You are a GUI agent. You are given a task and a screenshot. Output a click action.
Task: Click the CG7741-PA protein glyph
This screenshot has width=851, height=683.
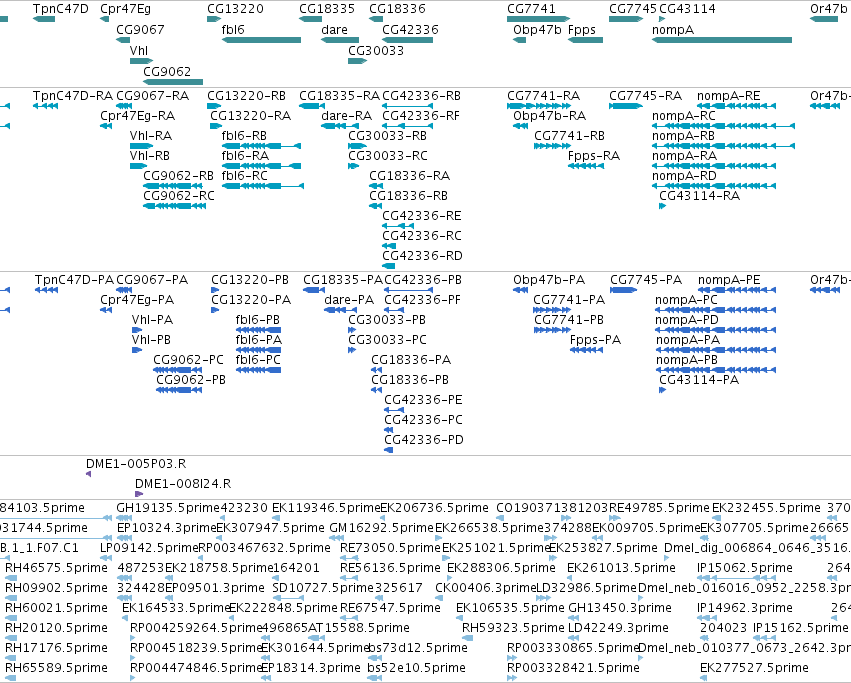click(551, 310)
